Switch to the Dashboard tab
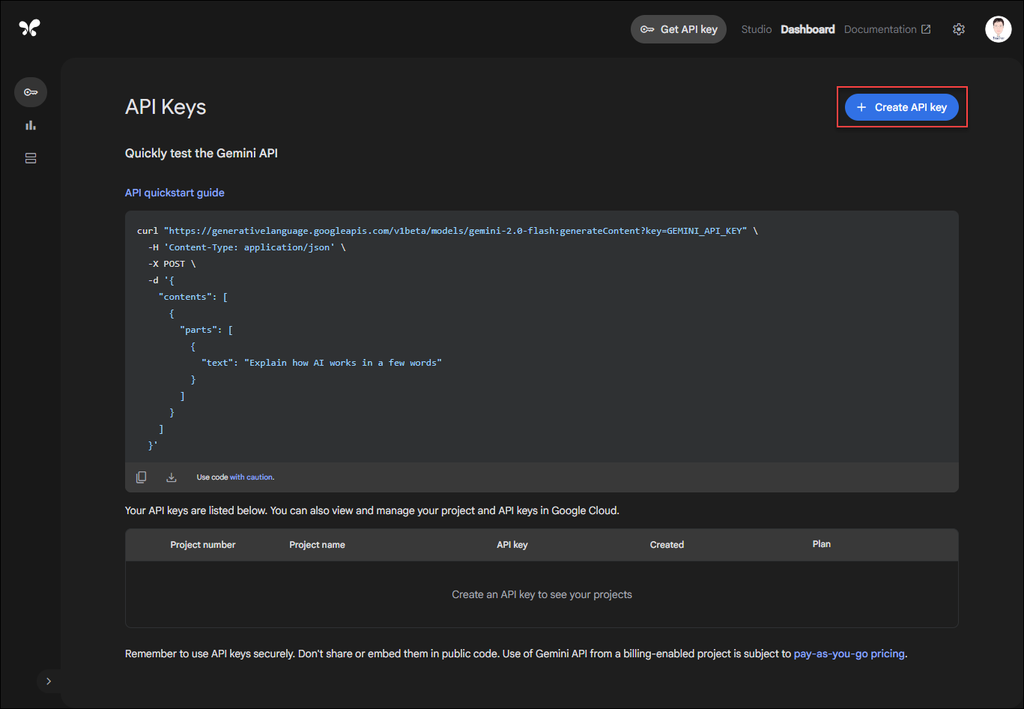This screenshot has height=709, width=1024. pos(808,29)
